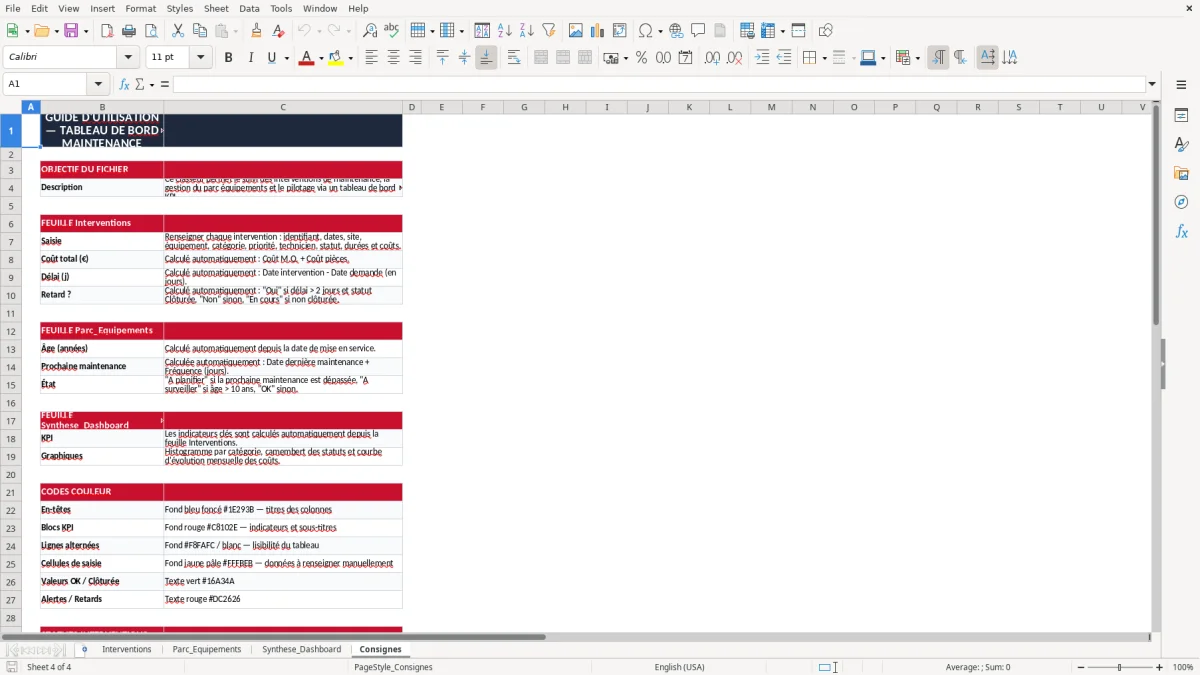Open the font color dropdown arrow
This screenshot has height=675, width=1200.
[x=320, y=58]
